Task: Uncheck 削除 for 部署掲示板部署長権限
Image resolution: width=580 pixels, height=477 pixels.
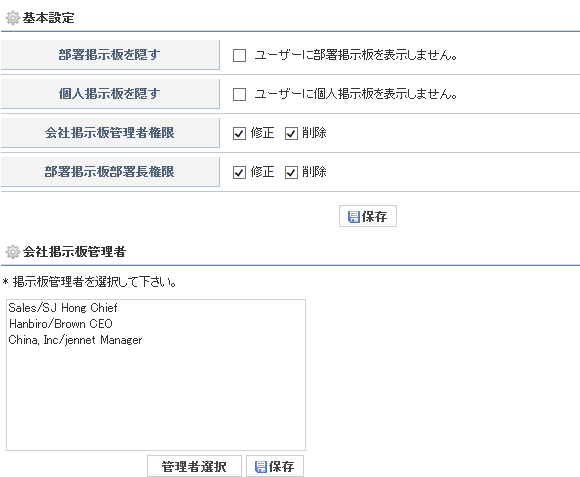Action: (291, 172)
